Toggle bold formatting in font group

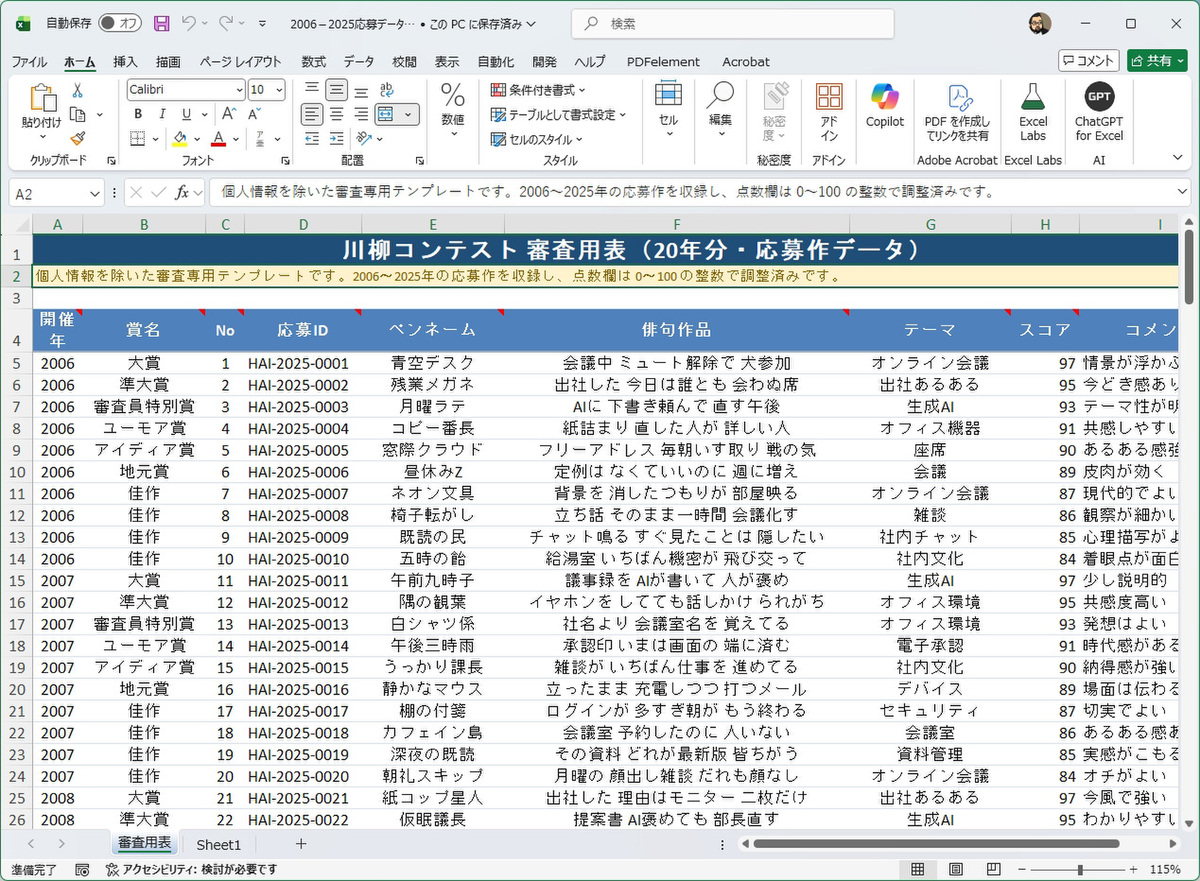pyautogui.click(x=138, y=114)
